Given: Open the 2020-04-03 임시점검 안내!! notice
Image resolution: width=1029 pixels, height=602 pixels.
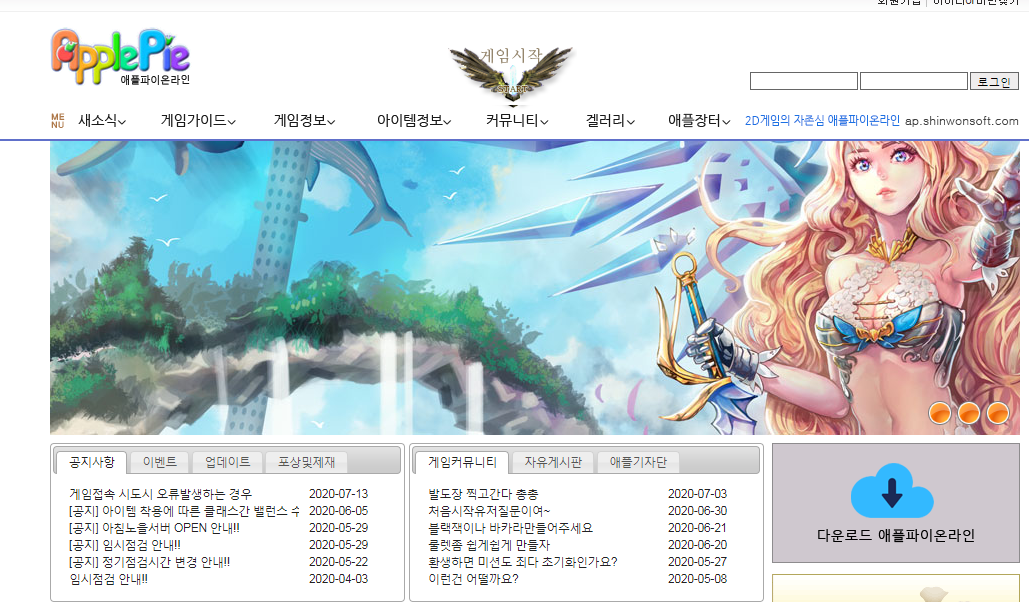Looking at the screenshot, I should tap(108, 579).
